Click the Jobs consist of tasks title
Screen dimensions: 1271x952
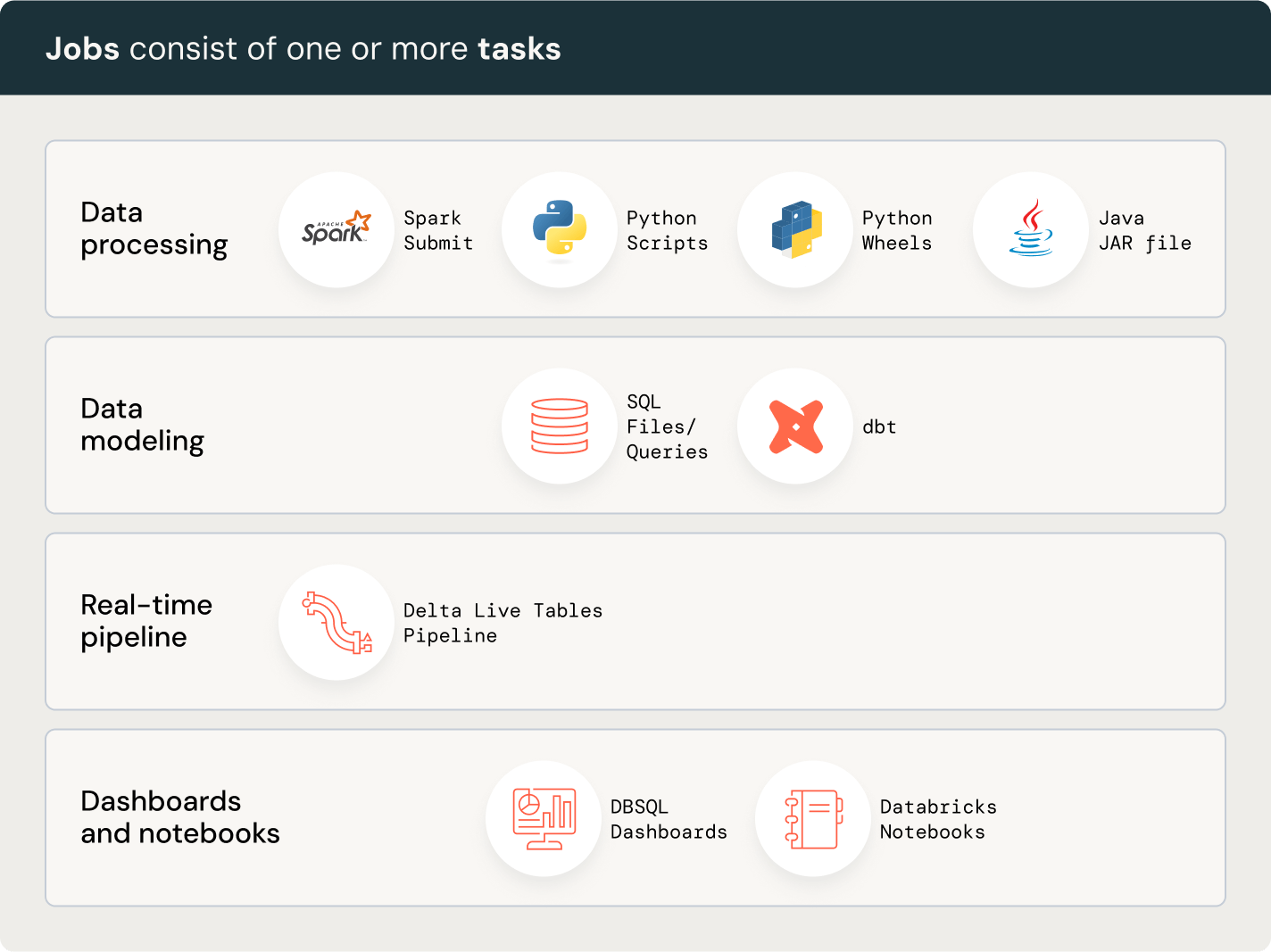(x=303, y=48)
